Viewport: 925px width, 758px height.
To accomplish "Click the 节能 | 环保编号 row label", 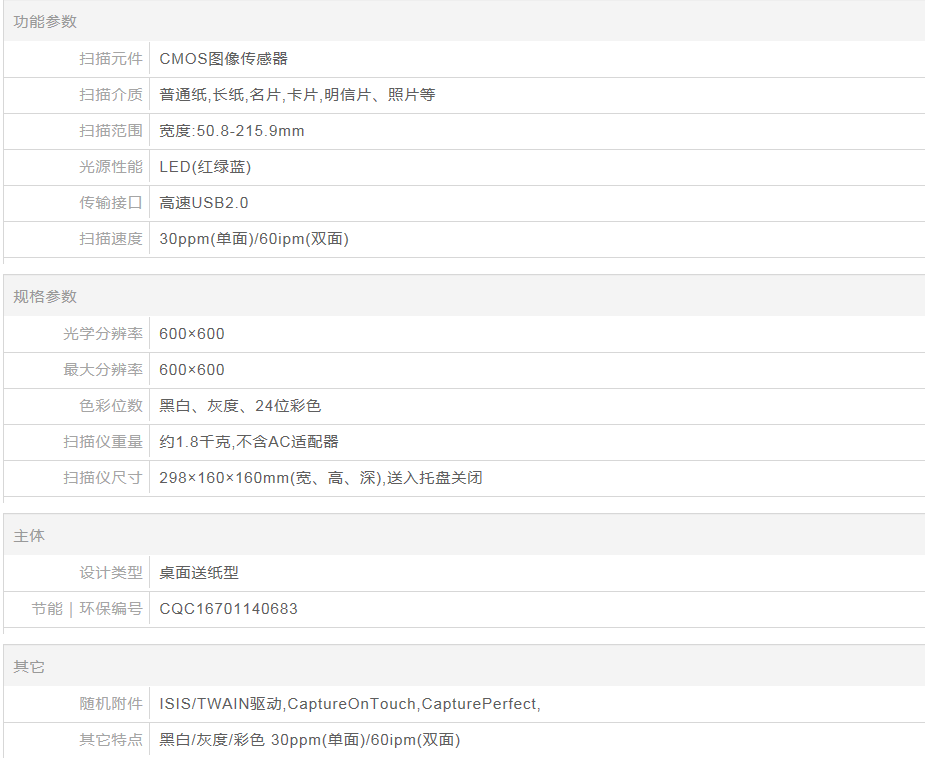I will (87, 609).
